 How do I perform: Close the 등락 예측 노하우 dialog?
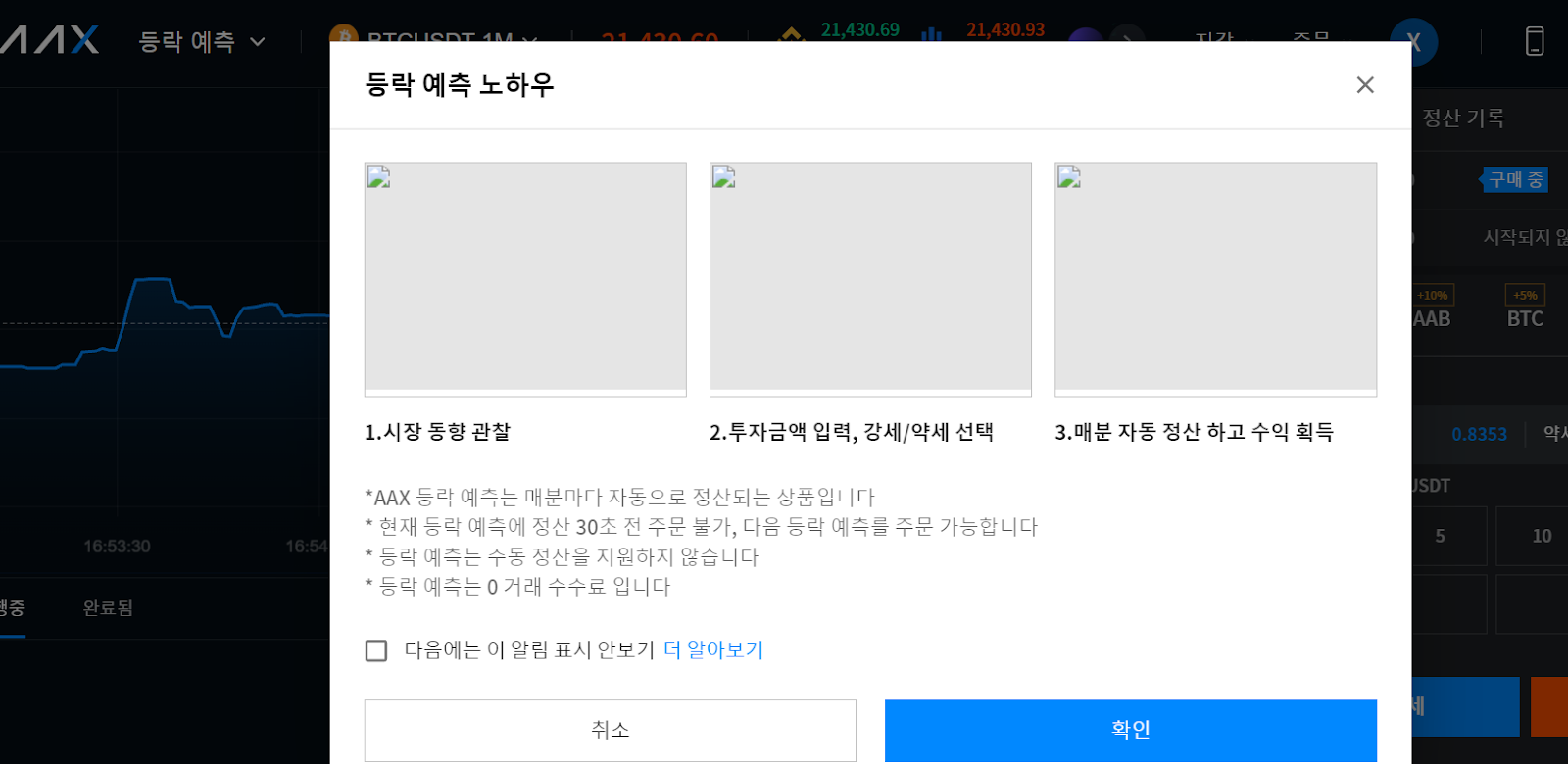(x=1365, y=85)
